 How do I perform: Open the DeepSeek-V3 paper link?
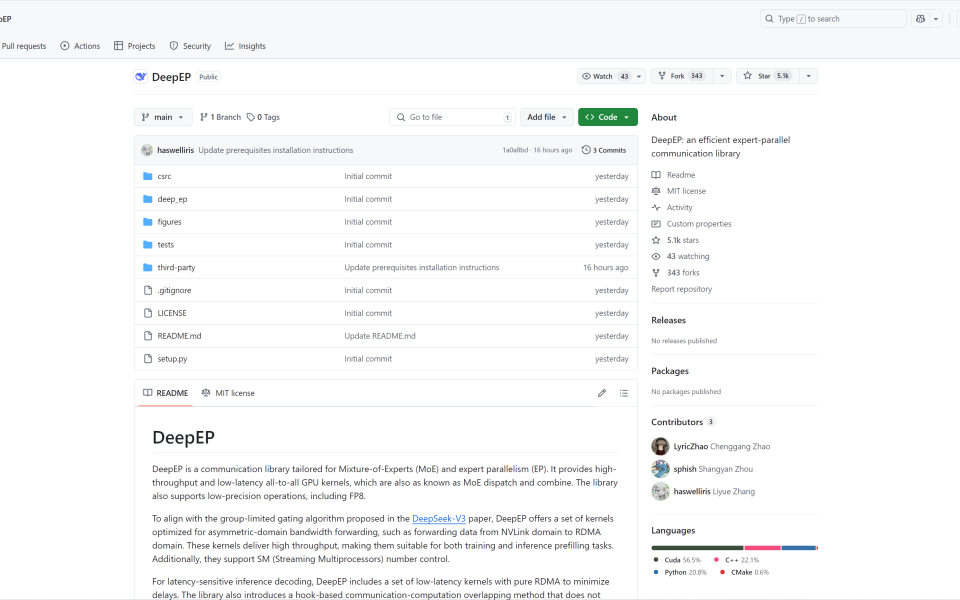click(439, 519)
